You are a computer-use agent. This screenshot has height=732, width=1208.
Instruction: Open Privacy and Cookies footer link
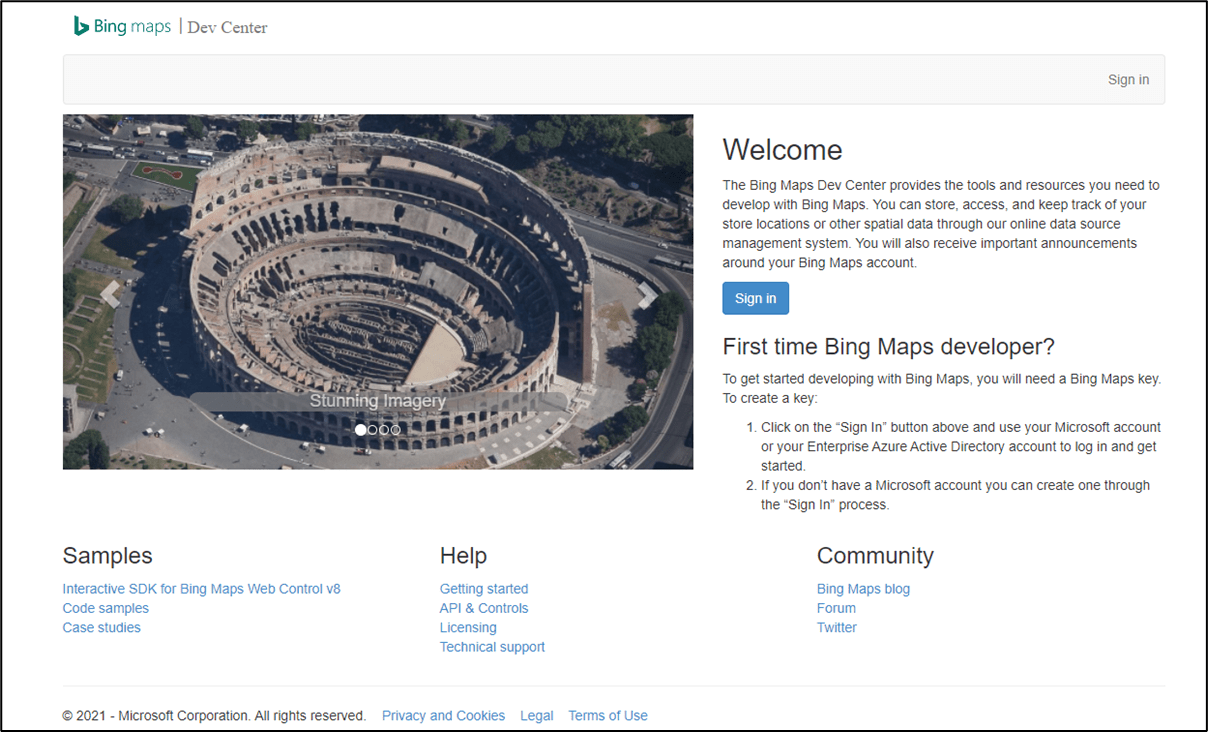(x=443, y=716)
